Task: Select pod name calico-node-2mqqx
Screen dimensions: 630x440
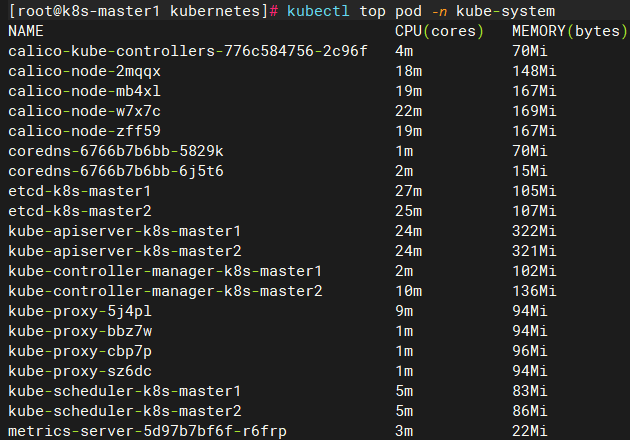Action: click(x=84, y=71)
